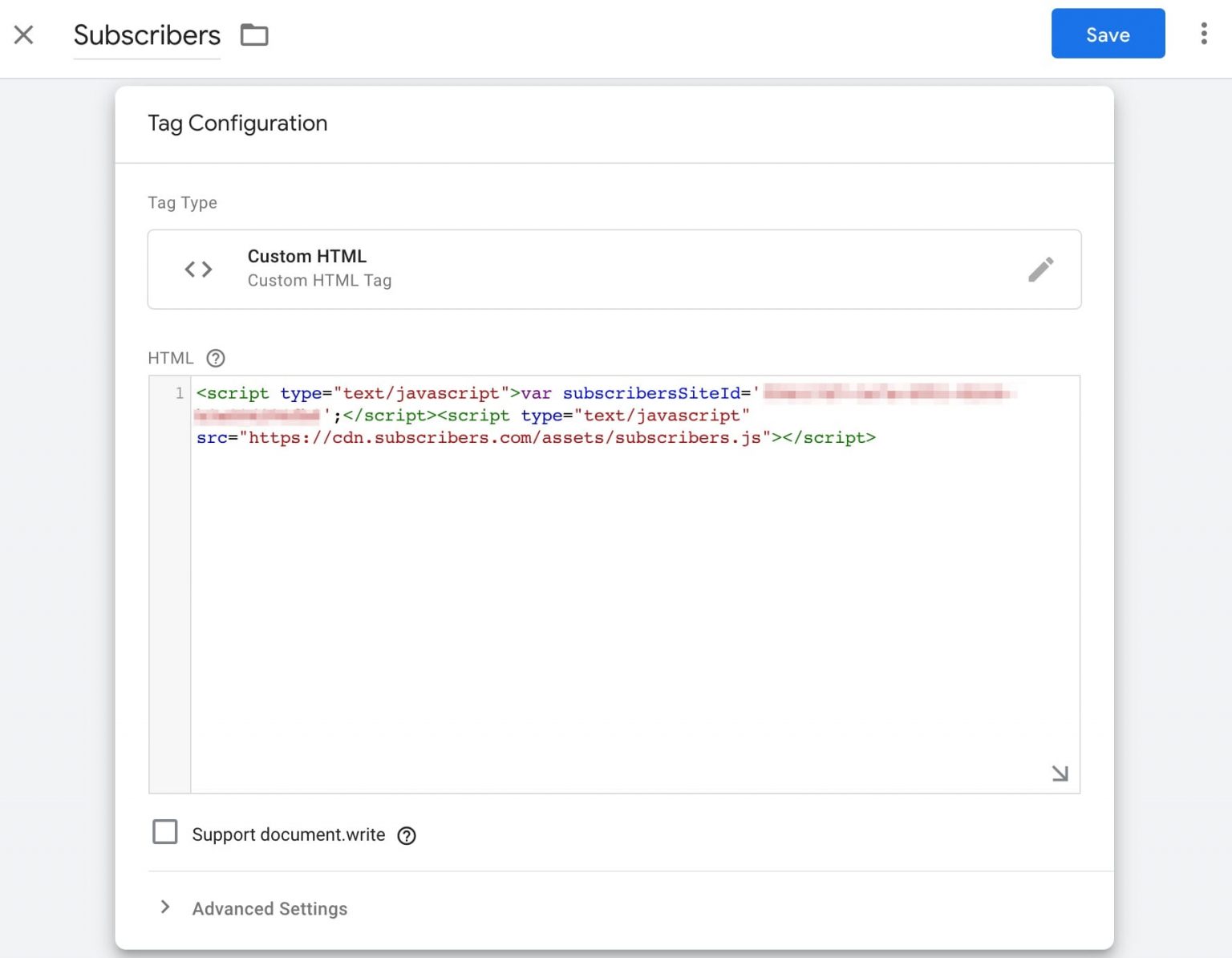
Task: Open the help icon next to HTML label
Action: coord(215,358)
